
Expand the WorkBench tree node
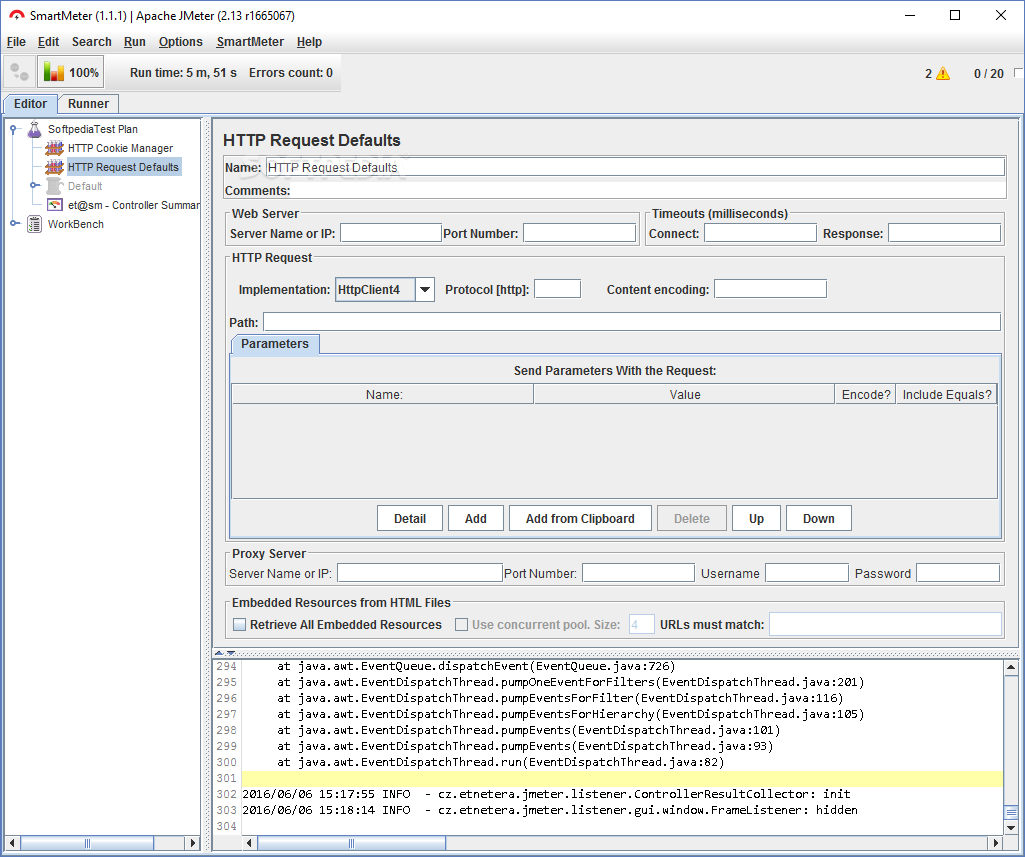pos(14,224)
